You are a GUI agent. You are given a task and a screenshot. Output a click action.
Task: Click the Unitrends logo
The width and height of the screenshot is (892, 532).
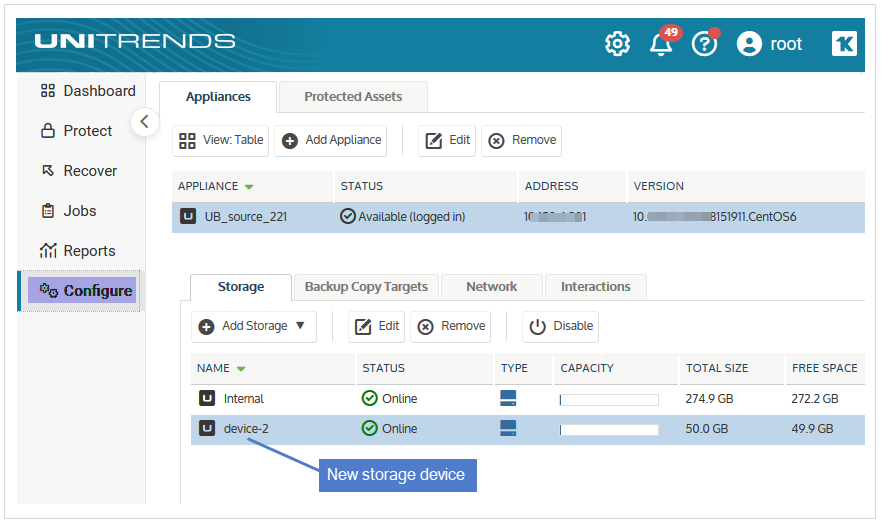coord(135,41)
